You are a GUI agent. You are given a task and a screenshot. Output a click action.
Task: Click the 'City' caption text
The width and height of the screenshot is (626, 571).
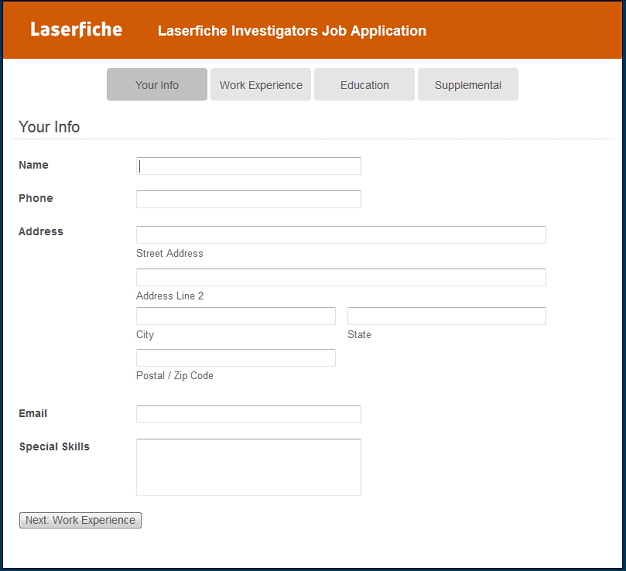tap(145, 335)
